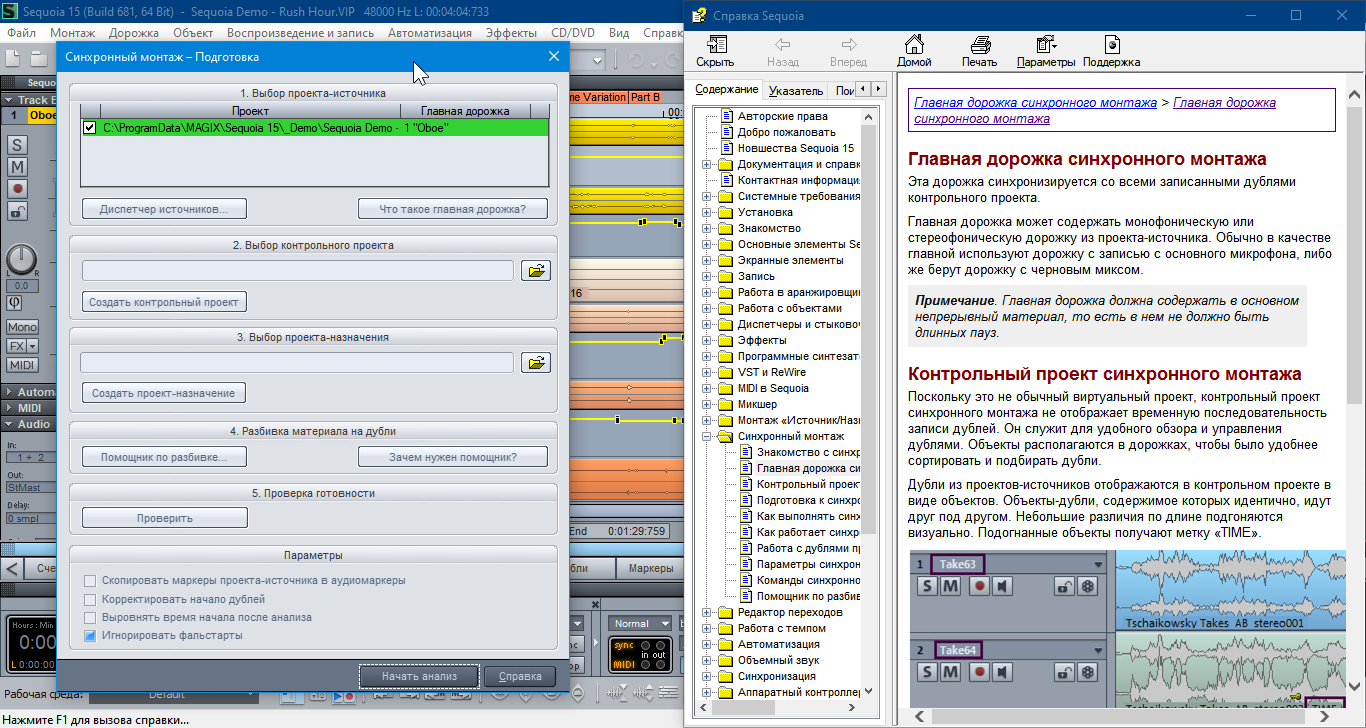Expand the Эффекты tree node
This screenshot has height=728, width=1366.
point(707,340)
